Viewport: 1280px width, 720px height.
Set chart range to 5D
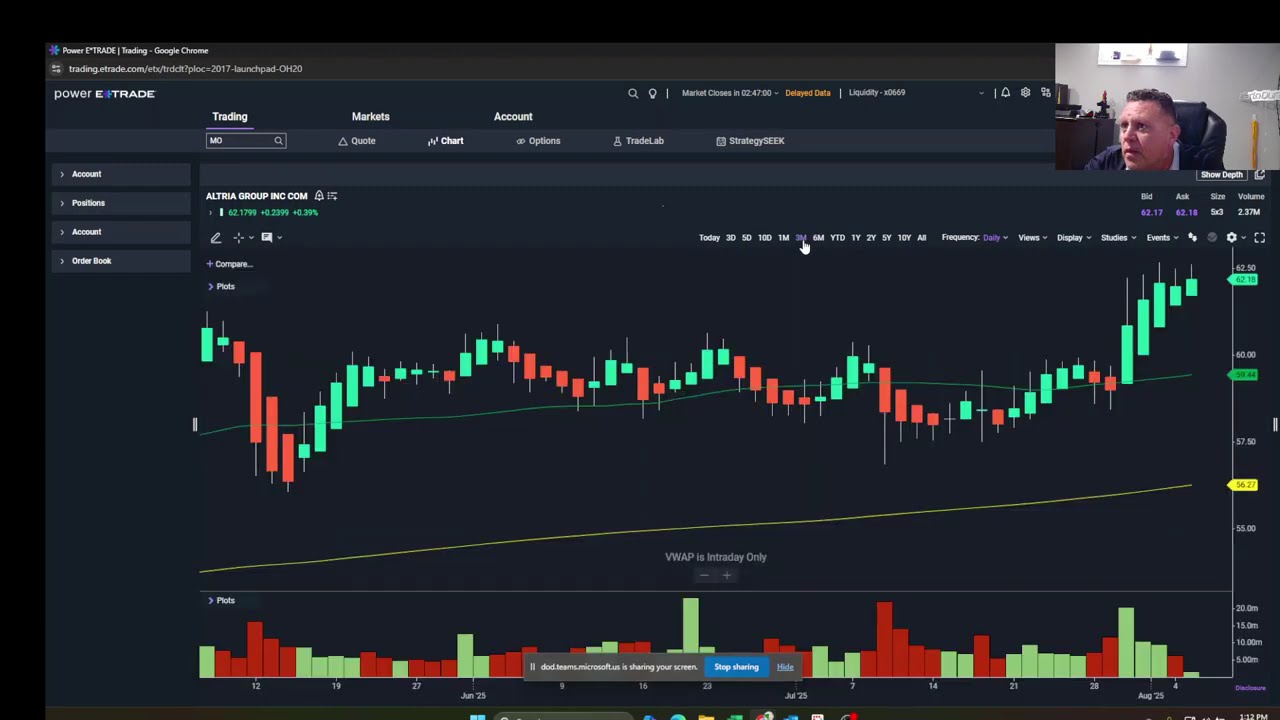[746, 238]
